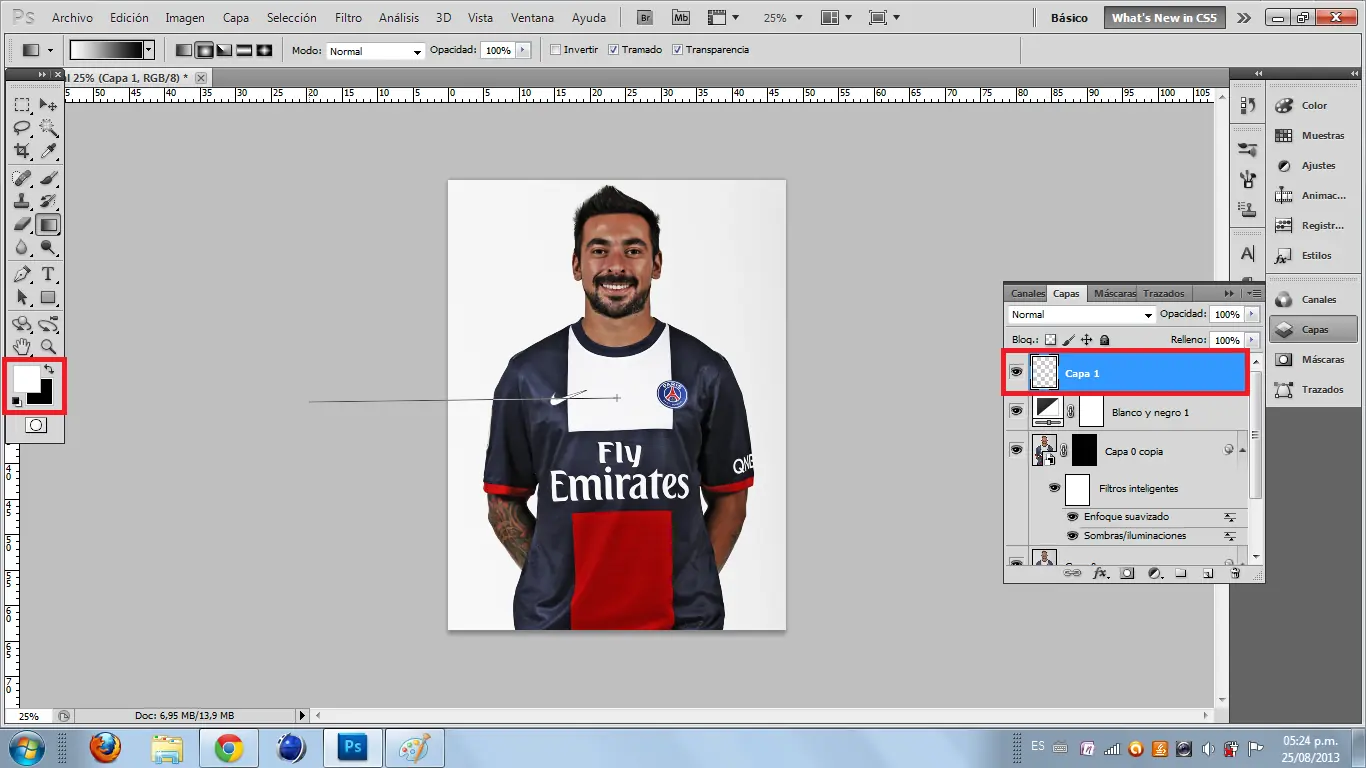Open the Muestras panel
Screen dimensions: 1366x768
click(x=1314, y=135)
